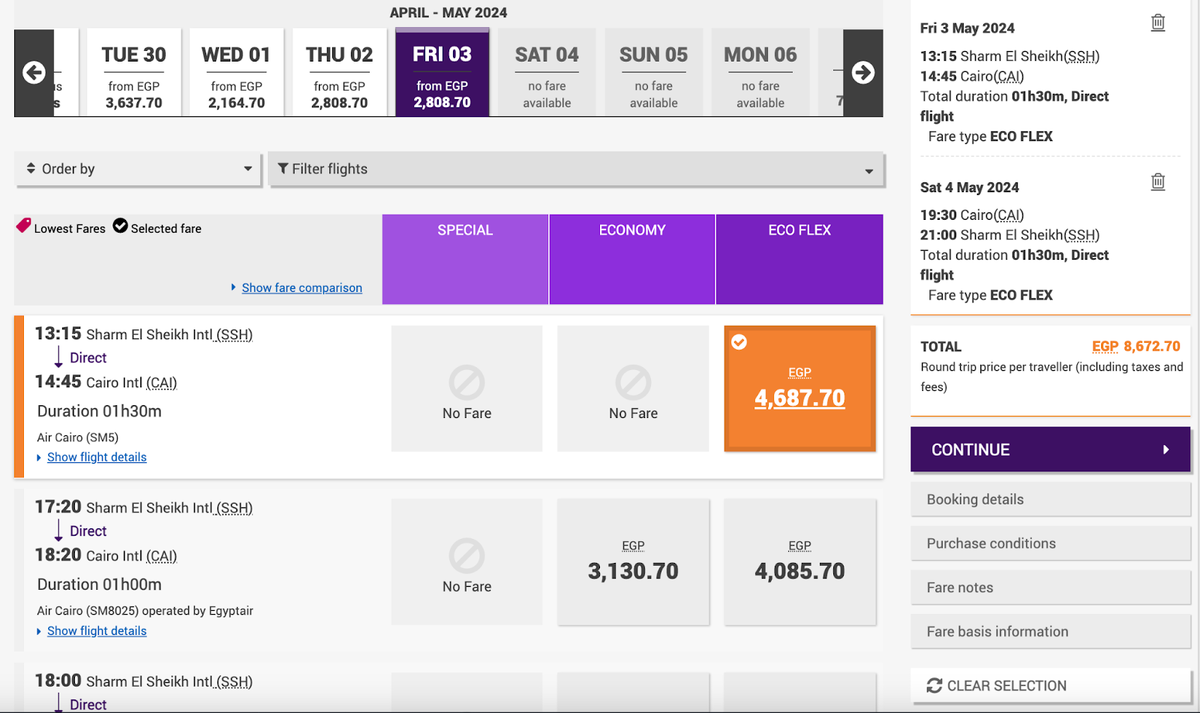Expand Show flight details for SM8025 flight
Screen dimensions: 1200x713
[96, 631]
